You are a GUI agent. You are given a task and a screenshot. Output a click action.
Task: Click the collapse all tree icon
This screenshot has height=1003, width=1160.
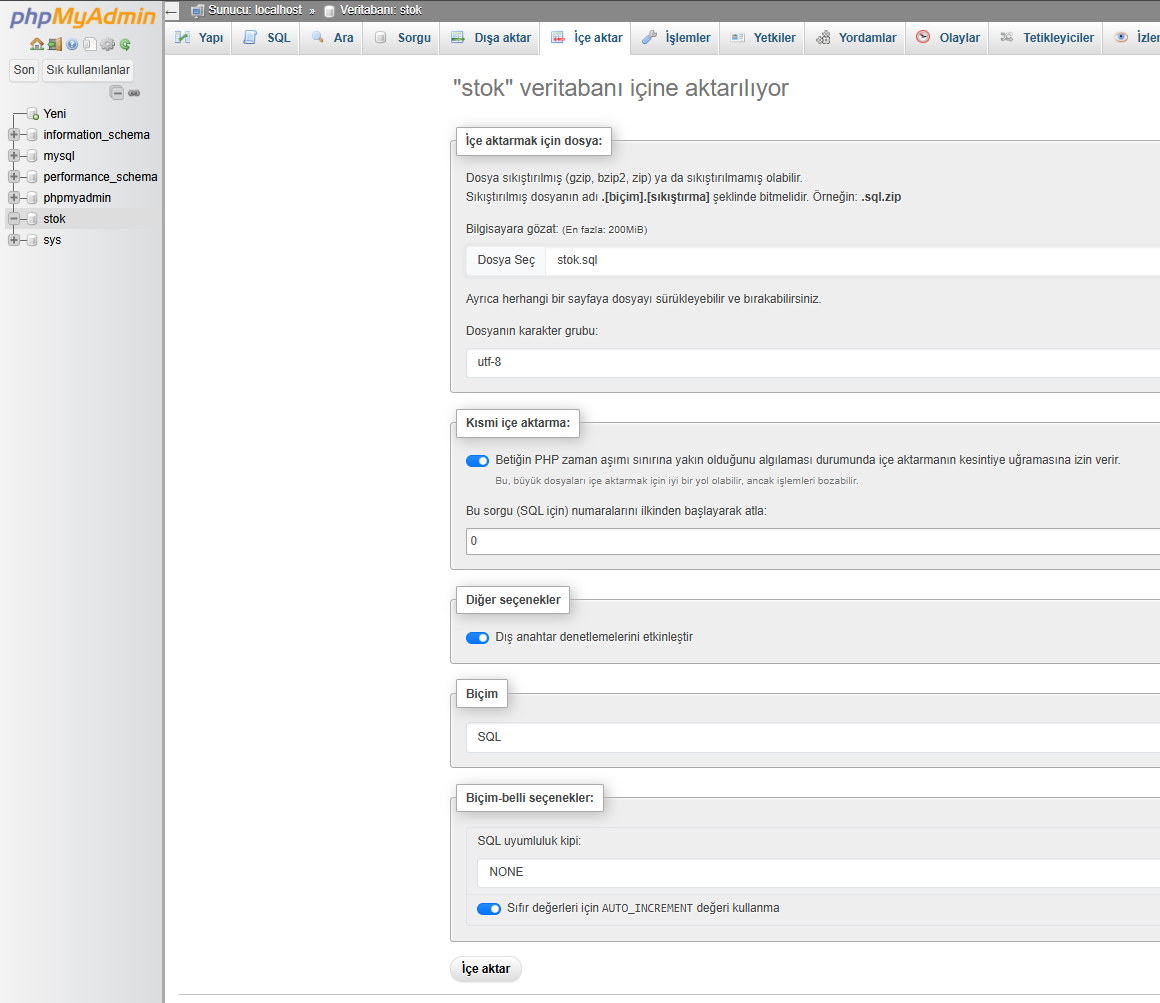[x=117, y=93]
